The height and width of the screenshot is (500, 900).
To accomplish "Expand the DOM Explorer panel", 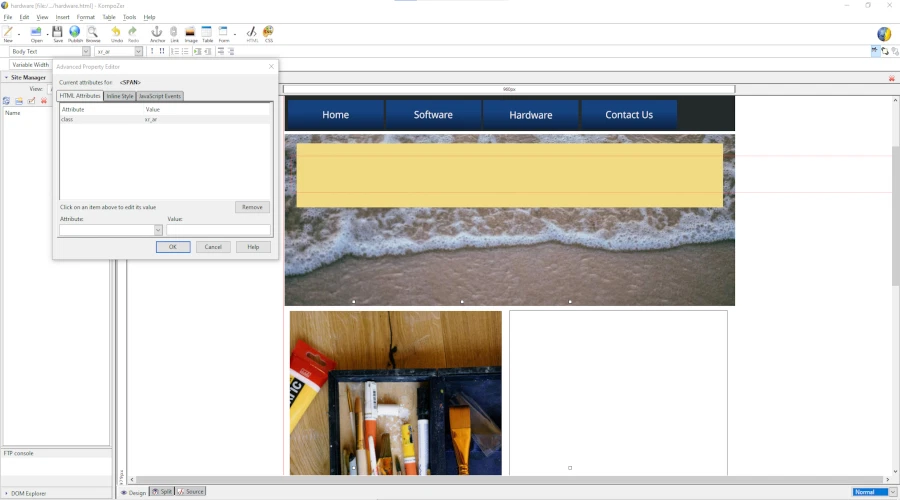I will click(x=6, y=493).
